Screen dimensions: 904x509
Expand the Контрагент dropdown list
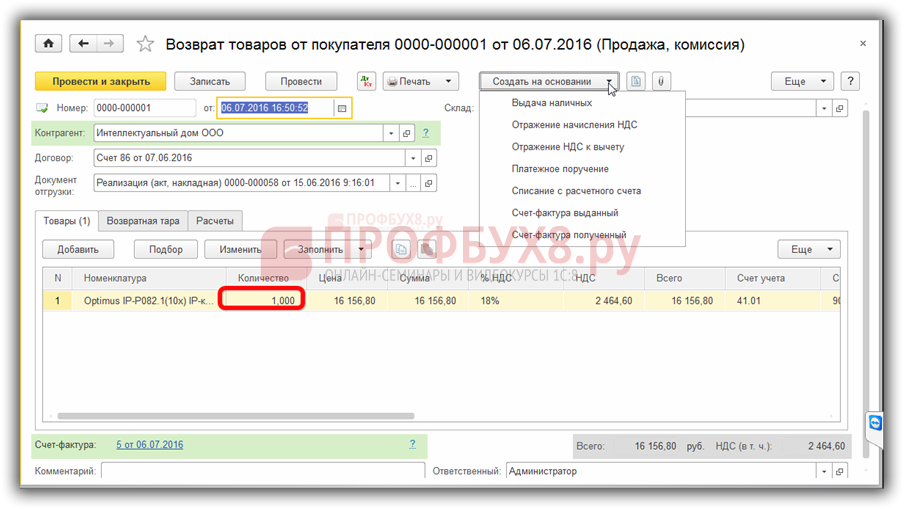pyautogui.click(x=390, y=133)
